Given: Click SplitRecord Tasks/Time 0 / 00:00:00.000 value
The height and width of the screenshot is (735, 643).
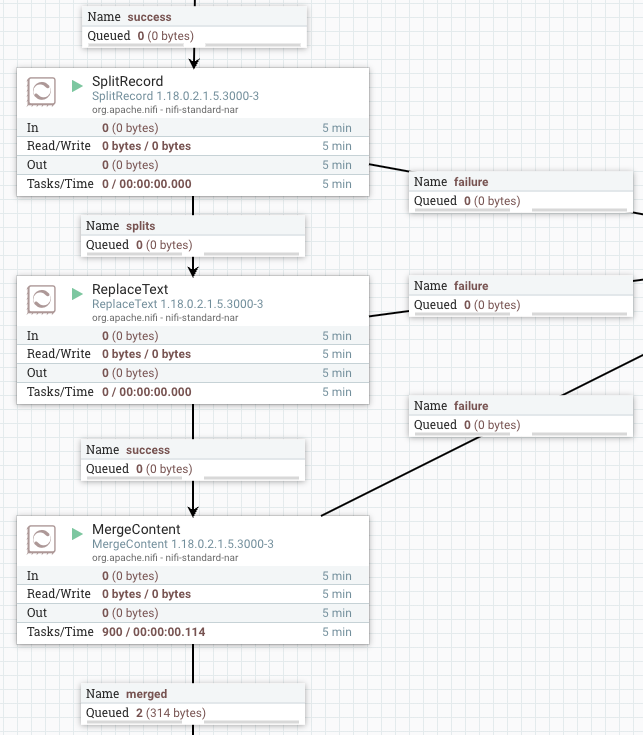Looking at the screenshot, I should [x=147, y=184].
